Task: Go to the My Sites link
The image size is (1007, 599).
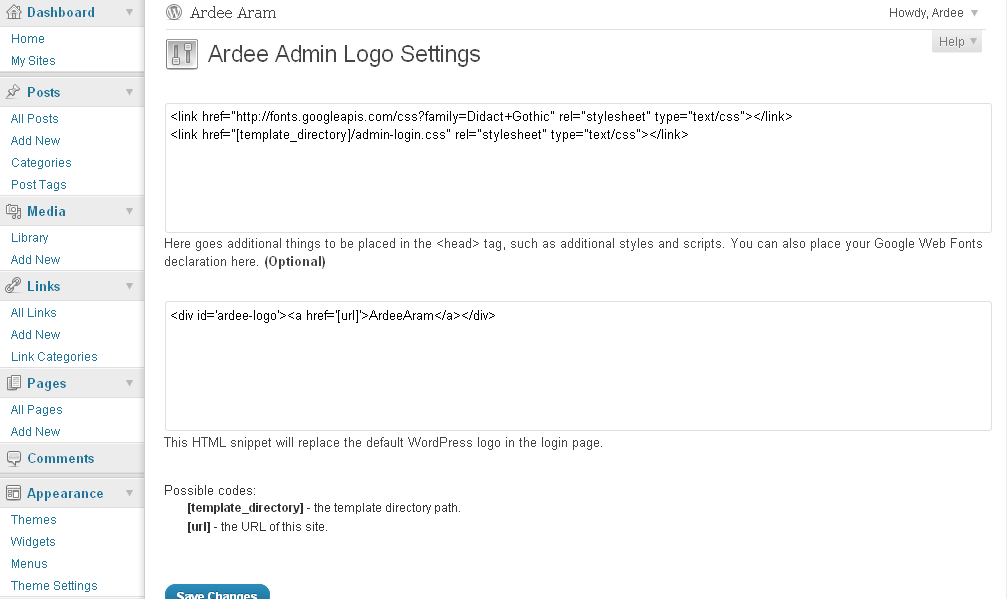Action: tap(33, 60)
